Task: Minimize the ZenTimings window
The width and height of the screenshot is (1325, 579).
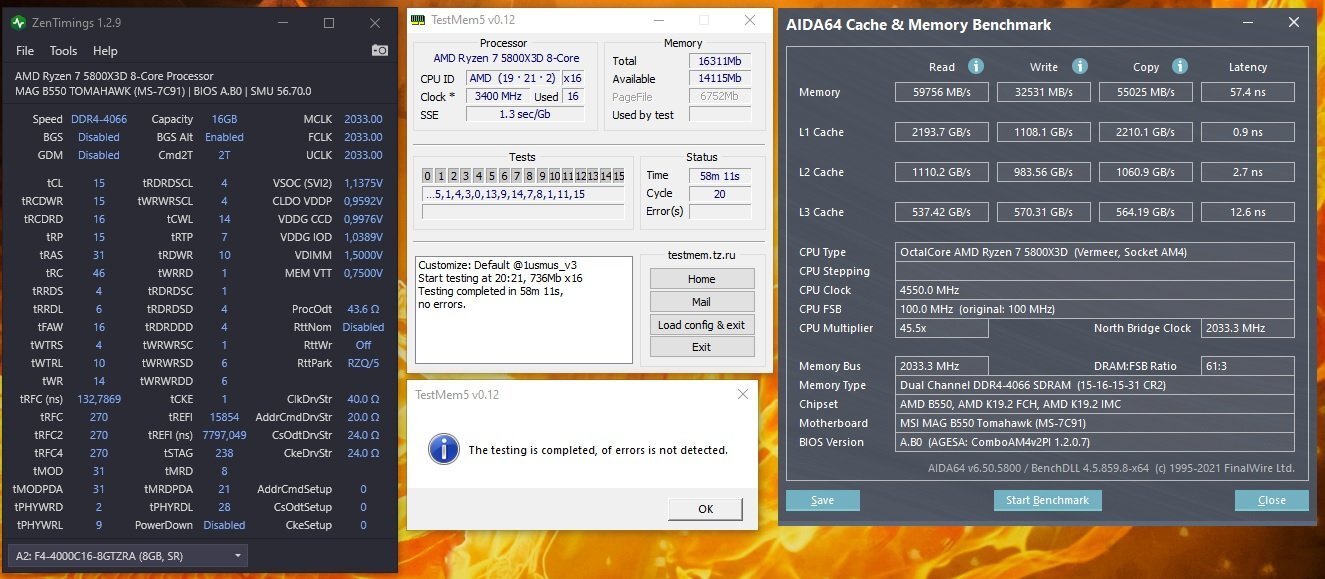Action: click(282, 22)
